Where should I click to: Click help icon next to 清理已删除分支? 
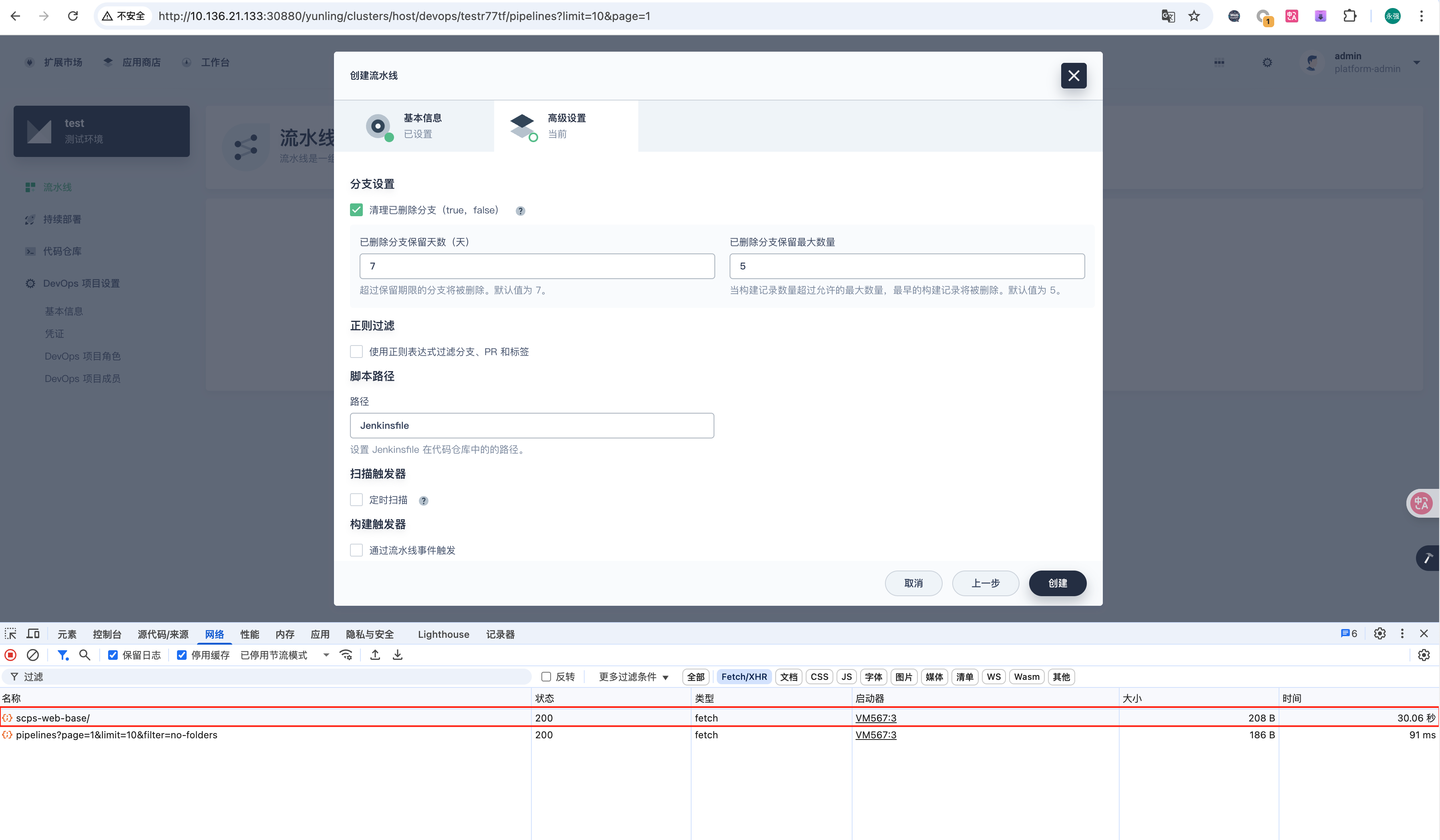point(520,211)
